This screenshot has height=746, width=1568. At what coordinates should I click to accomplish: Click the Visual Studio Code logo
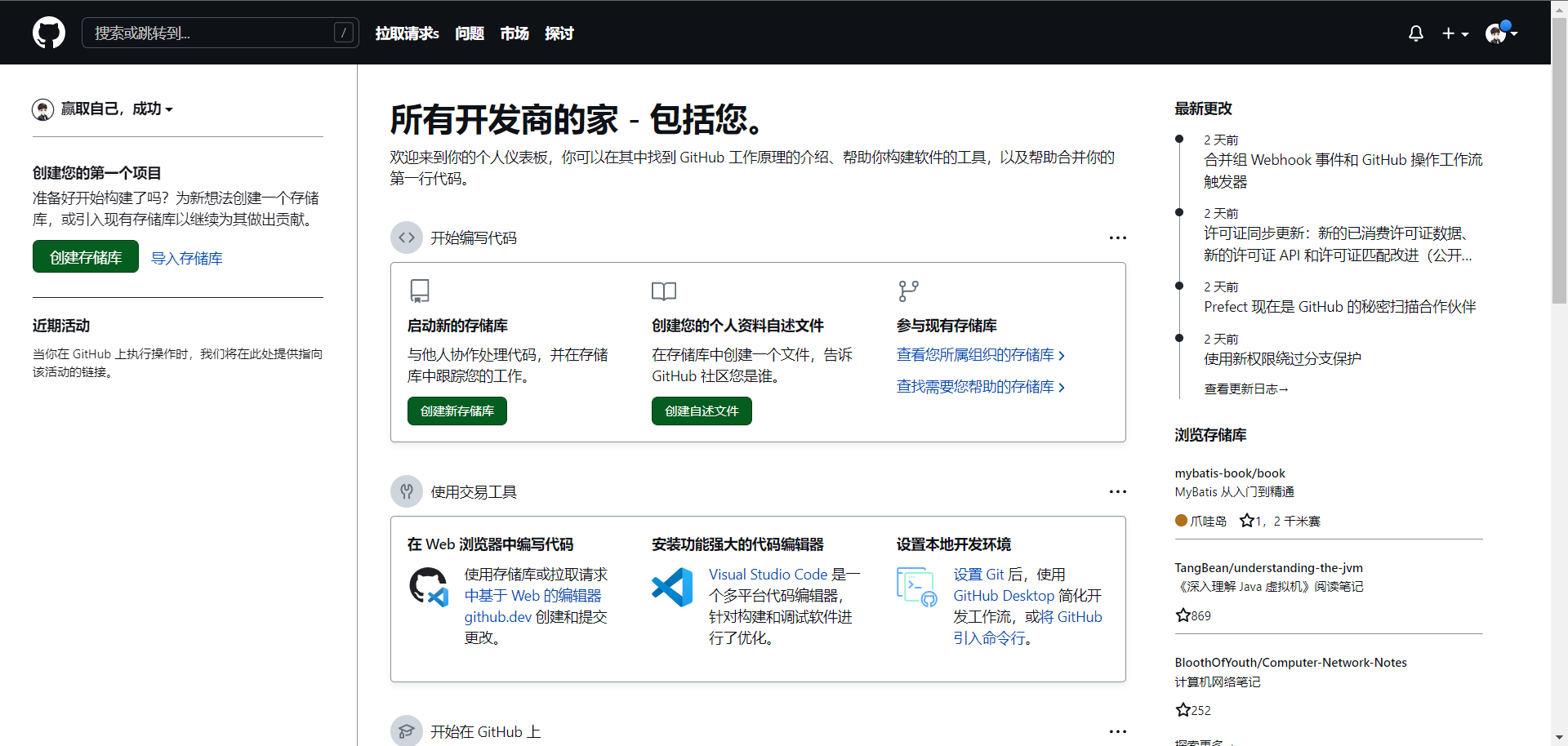(x=672, y=587)
